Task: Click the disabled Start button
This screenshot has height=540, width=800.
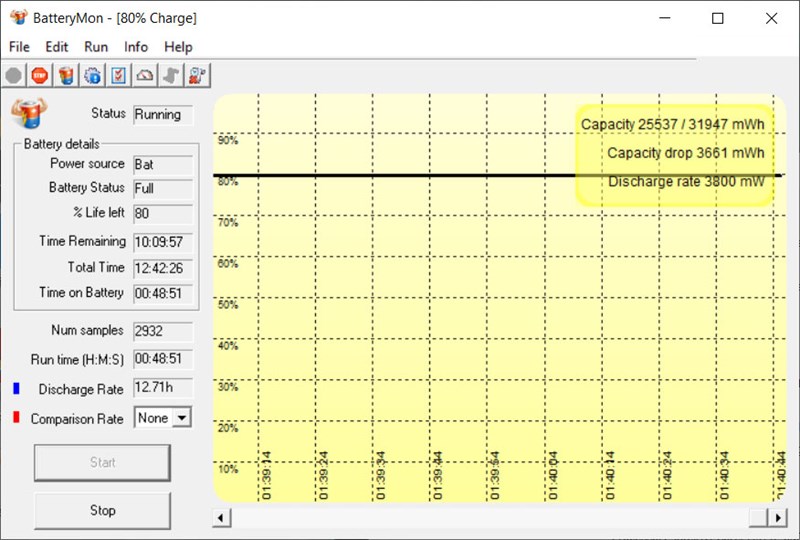Action: point(102,462)
